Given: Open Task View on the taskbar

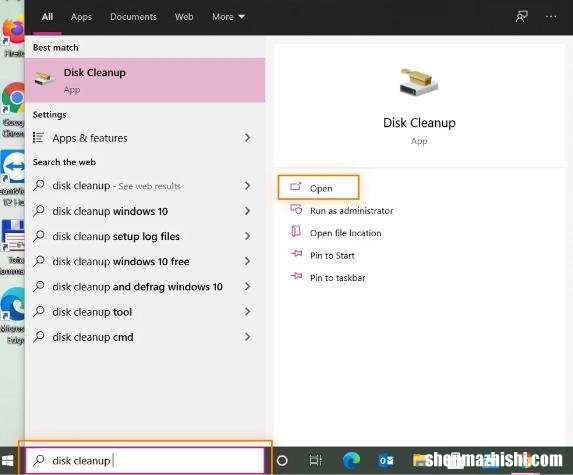Looking at the screenshot, I should [316, 460].
